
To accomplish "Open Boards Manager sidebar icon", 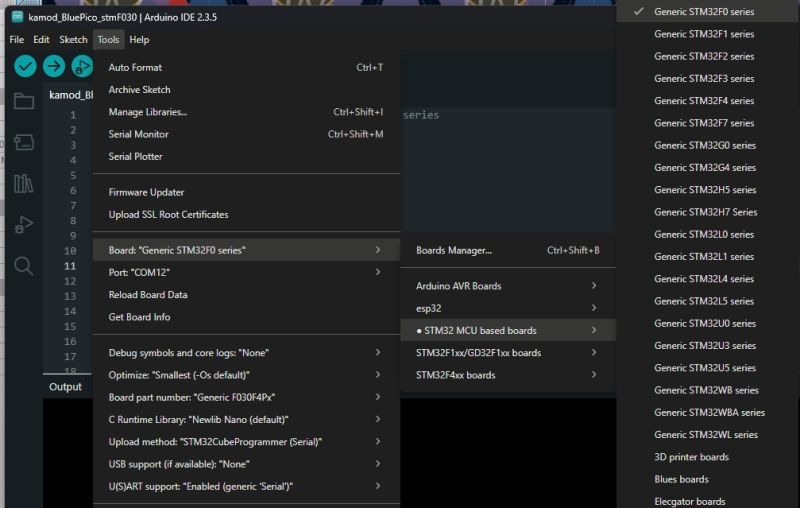I will point(23,142).
